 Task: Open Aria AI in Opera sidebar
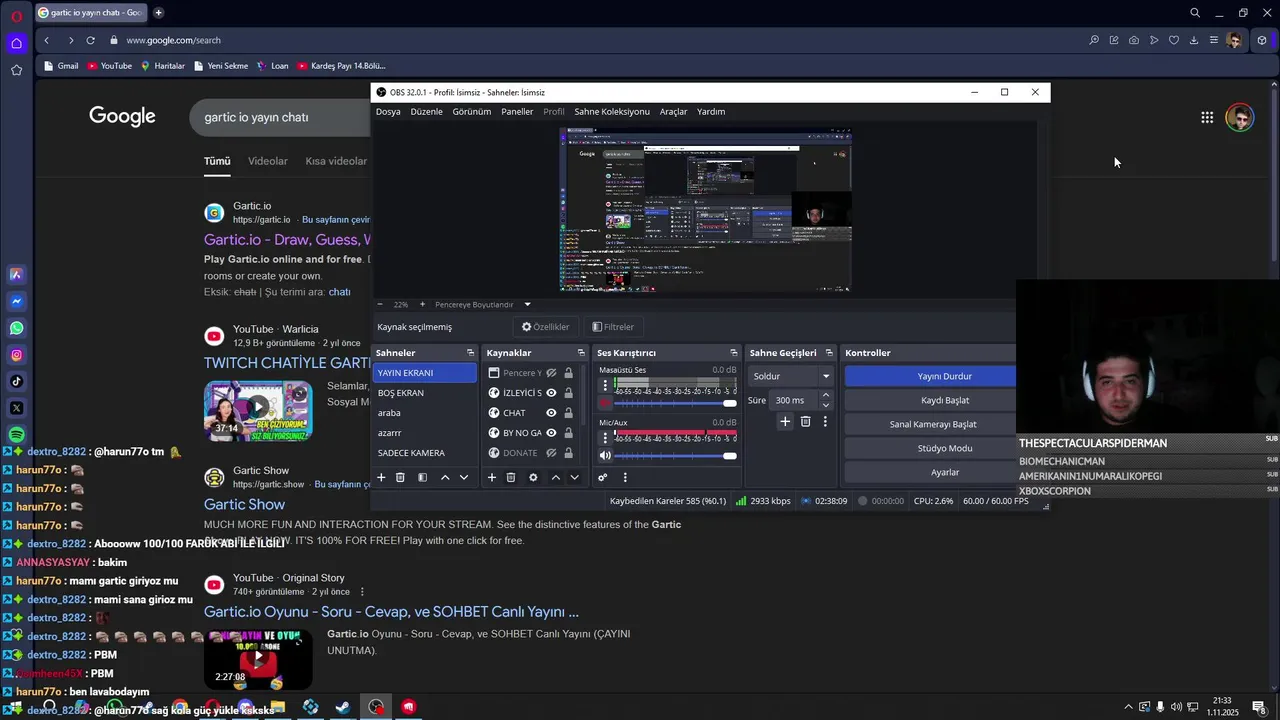[16, 274]
